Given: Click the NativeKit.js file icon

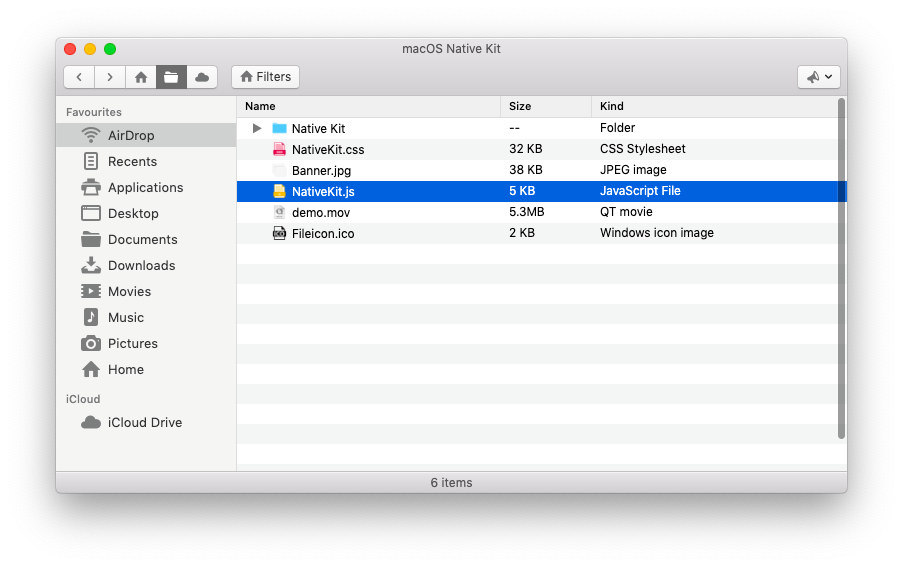Looking at the screenshot, I should pos(279,191).
